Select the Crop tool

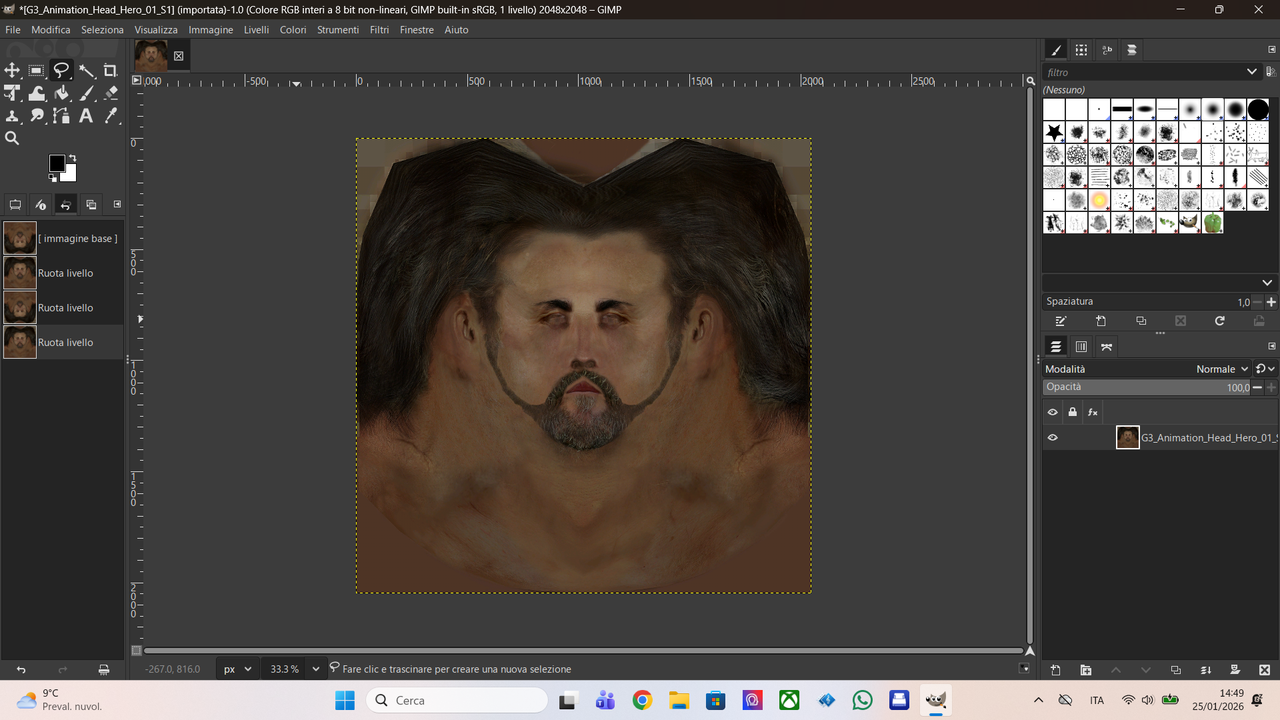(x=110, y=70)
